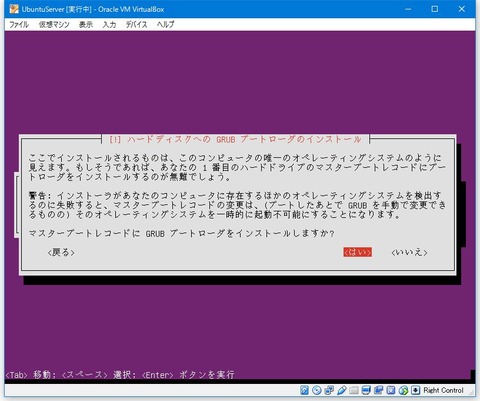Open the ヘルプ menu
This screenshot has width=480, height=401.
click(165, 24)
